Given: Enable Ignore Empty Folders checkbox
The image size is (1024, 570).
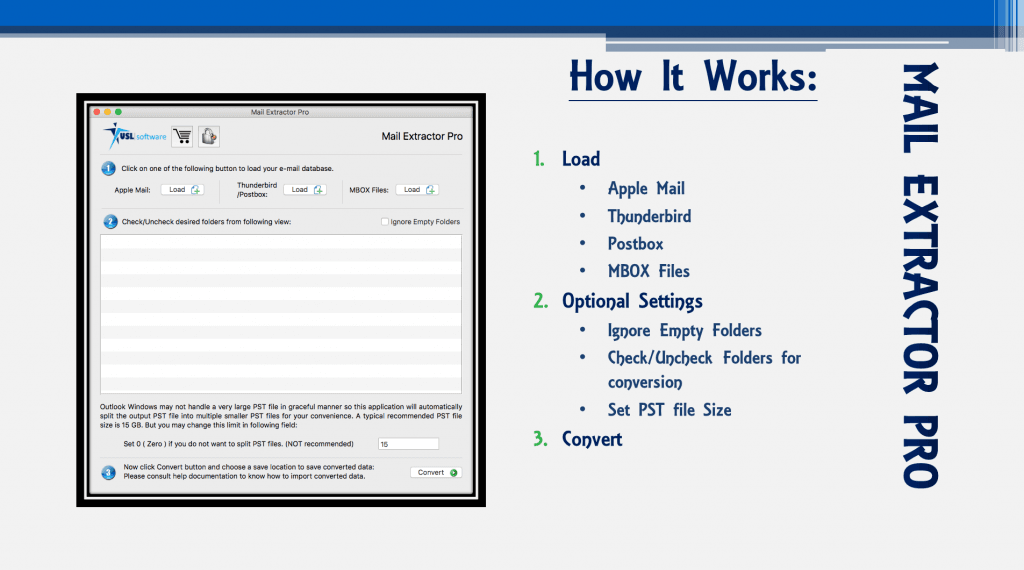Looking at the screenshot, I should tap(385, 222).
